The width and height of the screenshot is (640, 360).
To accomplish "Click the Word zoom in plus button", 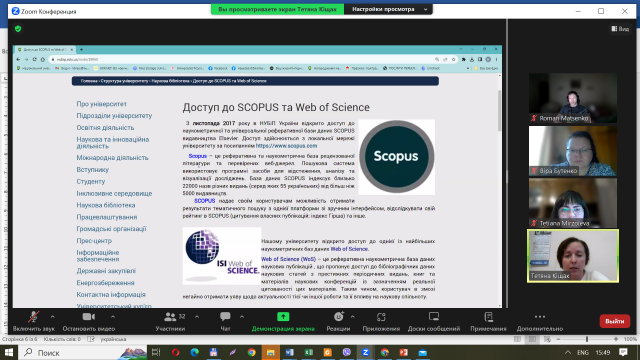I will [x=616, y=339].
